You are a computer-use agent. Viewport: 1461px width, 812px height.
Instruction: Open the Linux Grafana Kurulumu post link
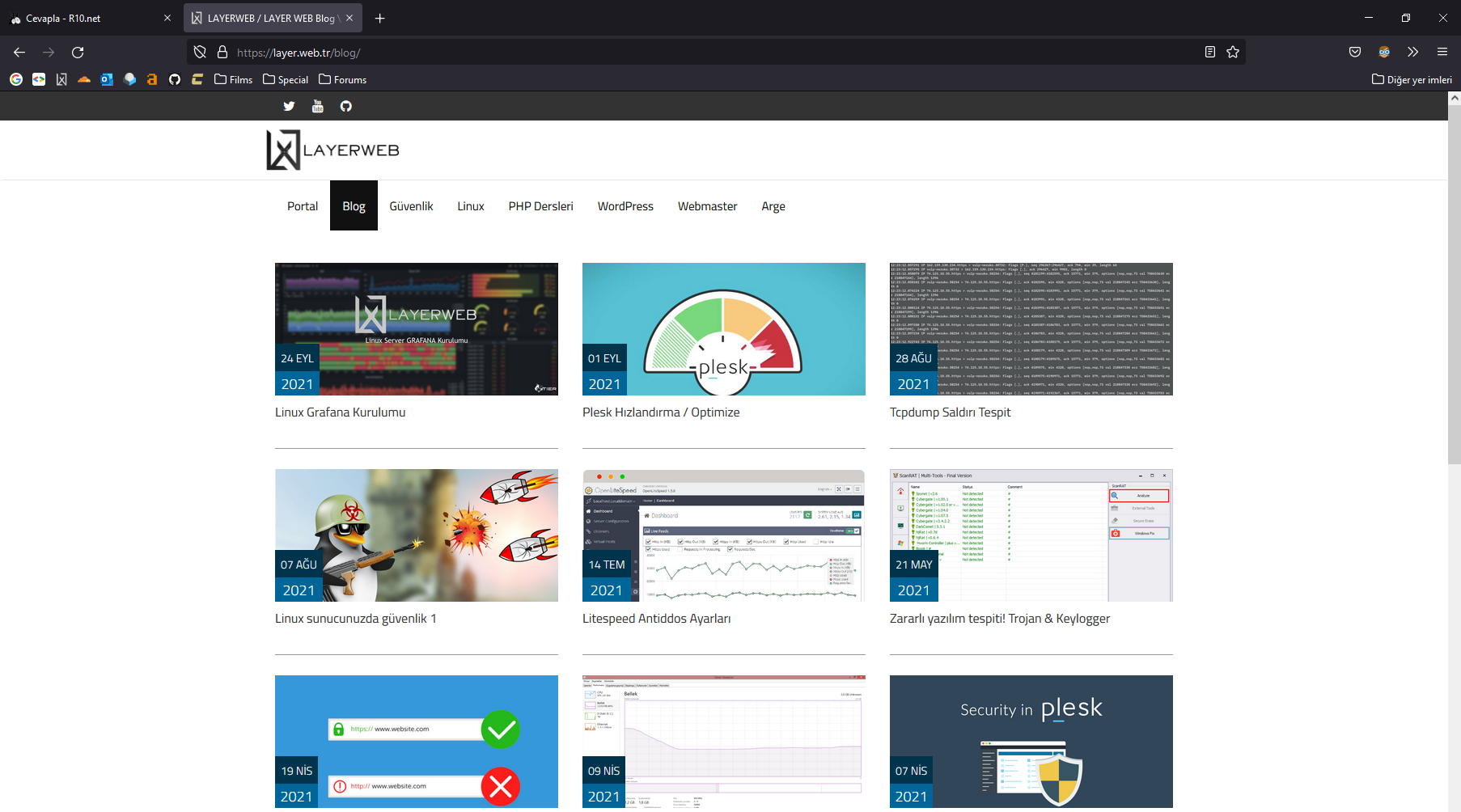coord(341,412)
